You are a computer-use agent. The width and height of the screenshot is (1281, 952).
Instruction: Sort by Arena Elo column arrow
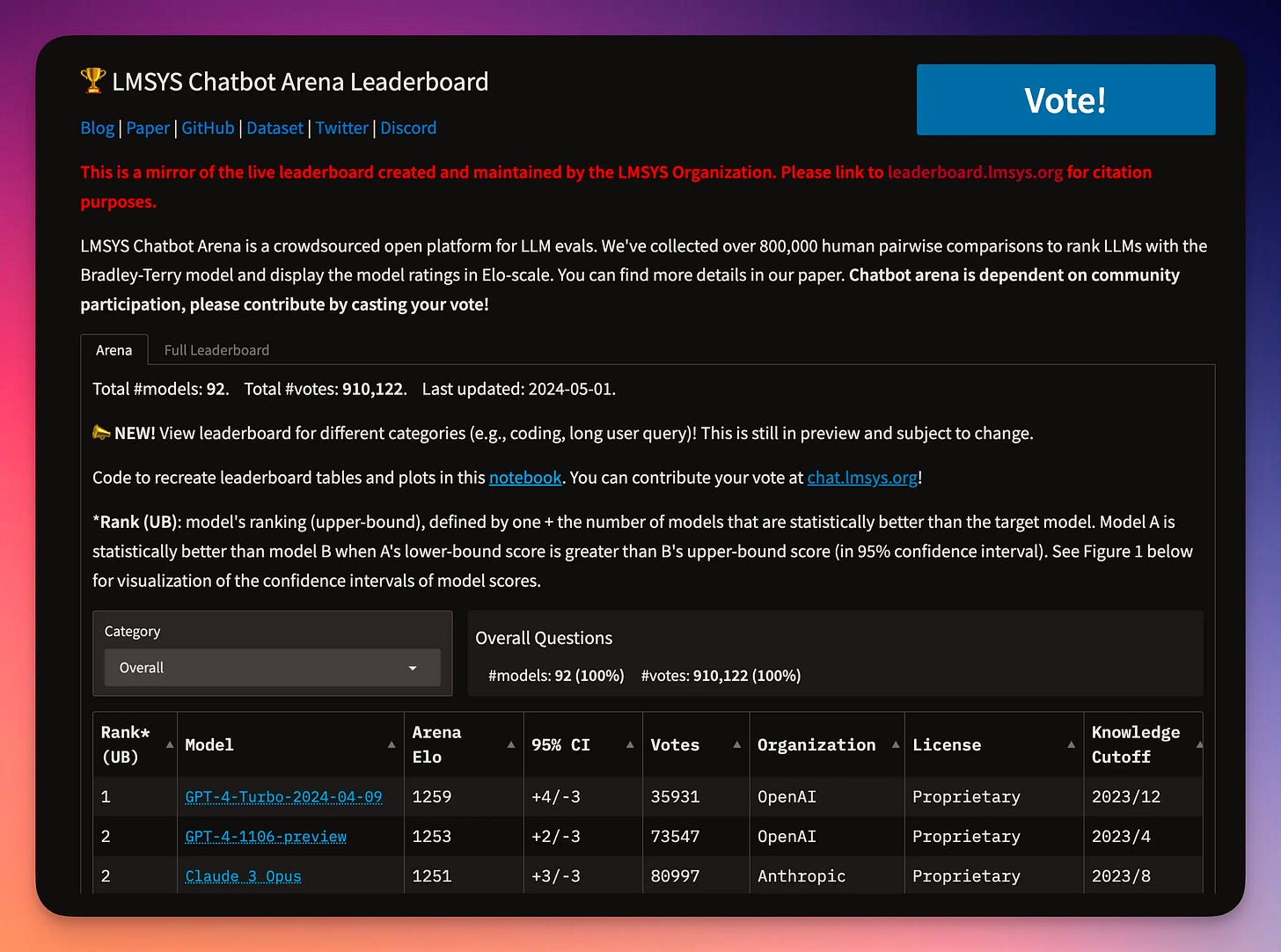[511, 744]
